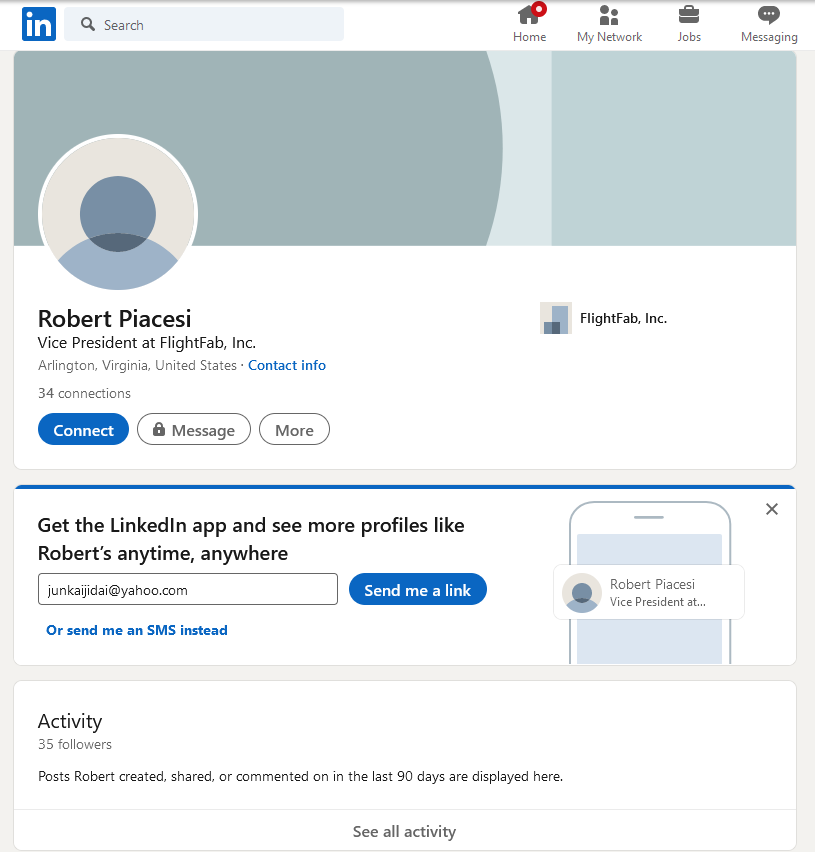
Task: Open the Home tab
Action: (x=530, y=24)
